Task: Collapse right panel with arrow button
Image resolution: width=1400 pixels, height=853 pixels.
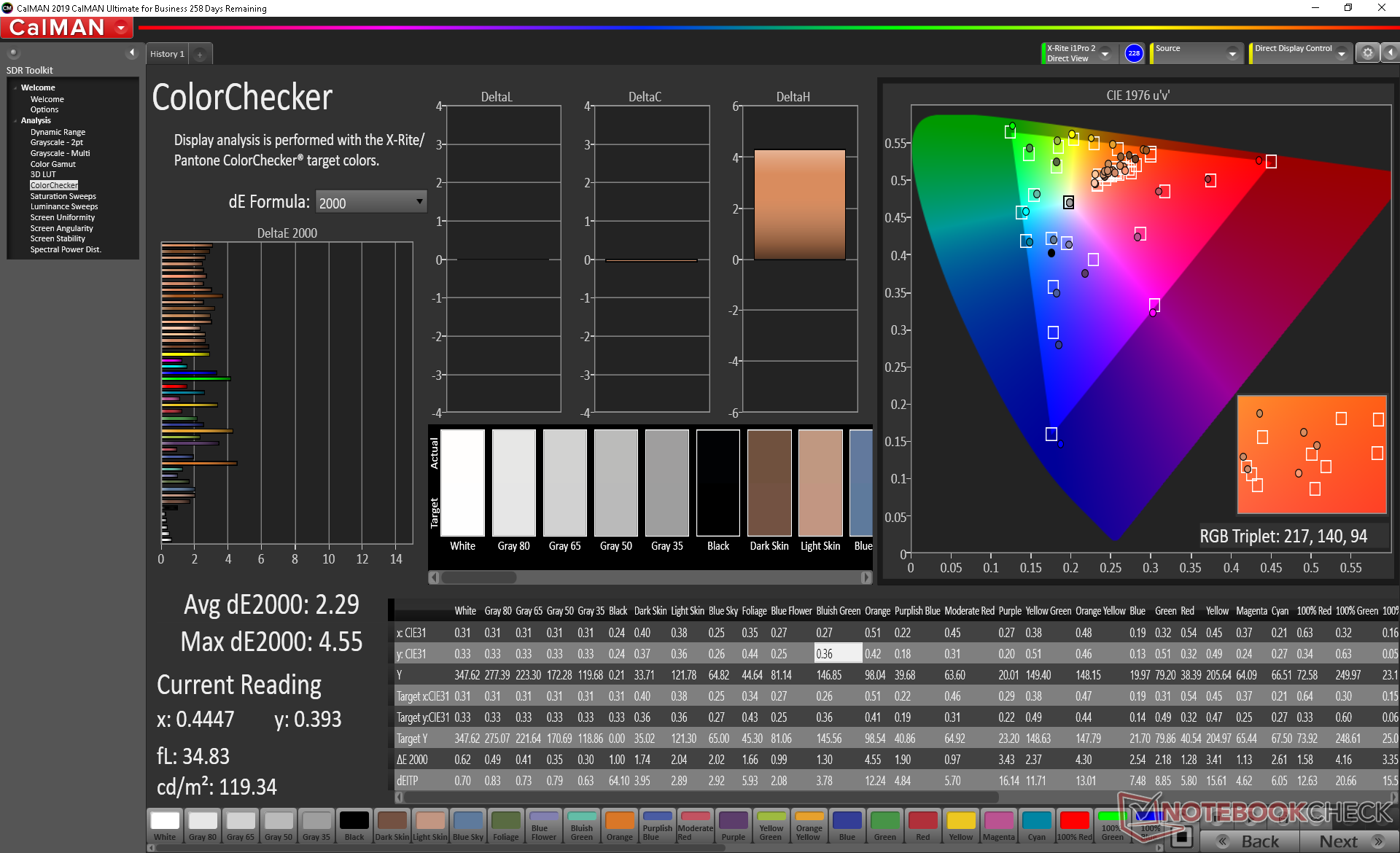Action: [x=1390, y=53]
